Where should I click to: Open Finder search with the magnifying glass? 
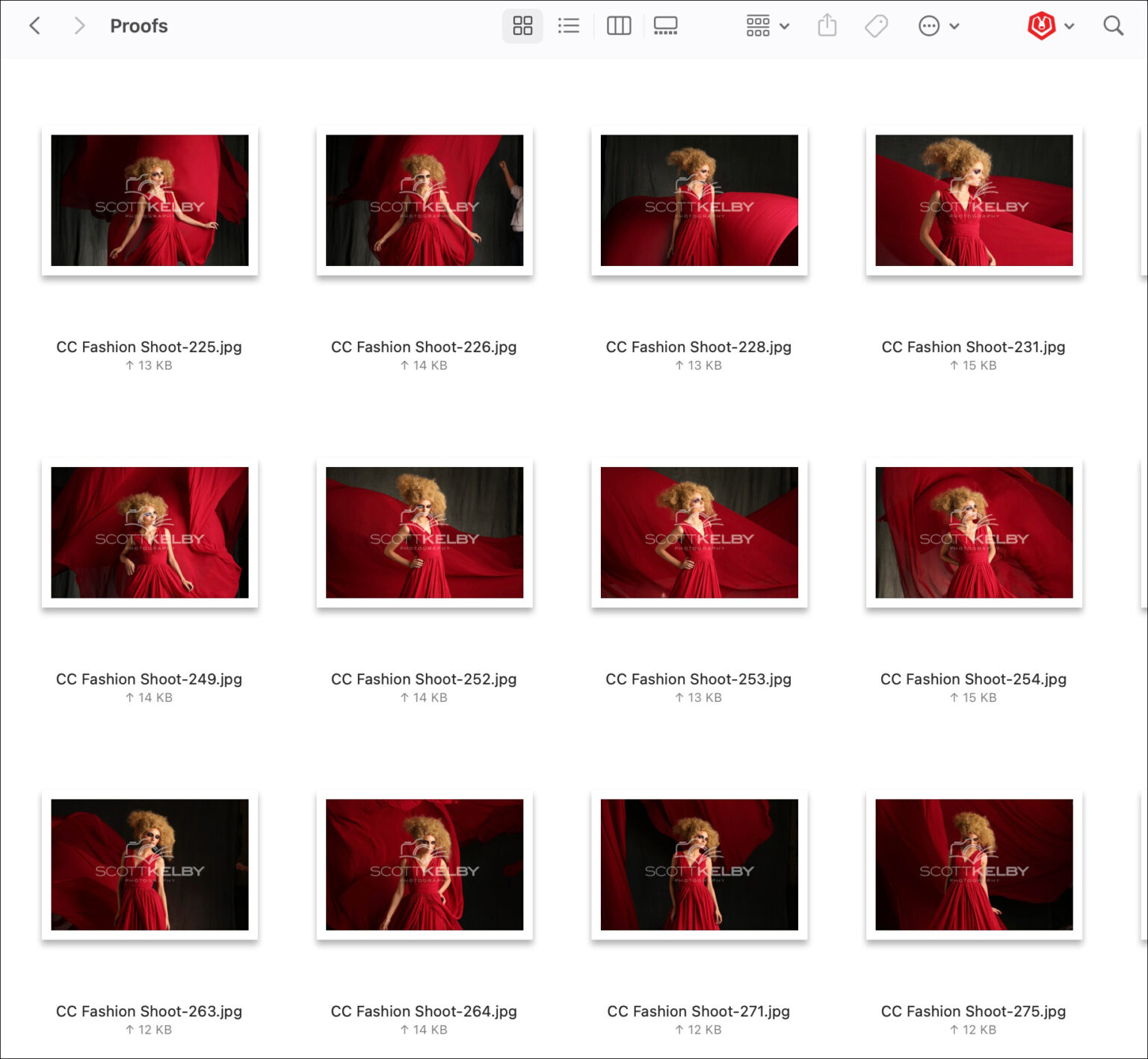1112,25
